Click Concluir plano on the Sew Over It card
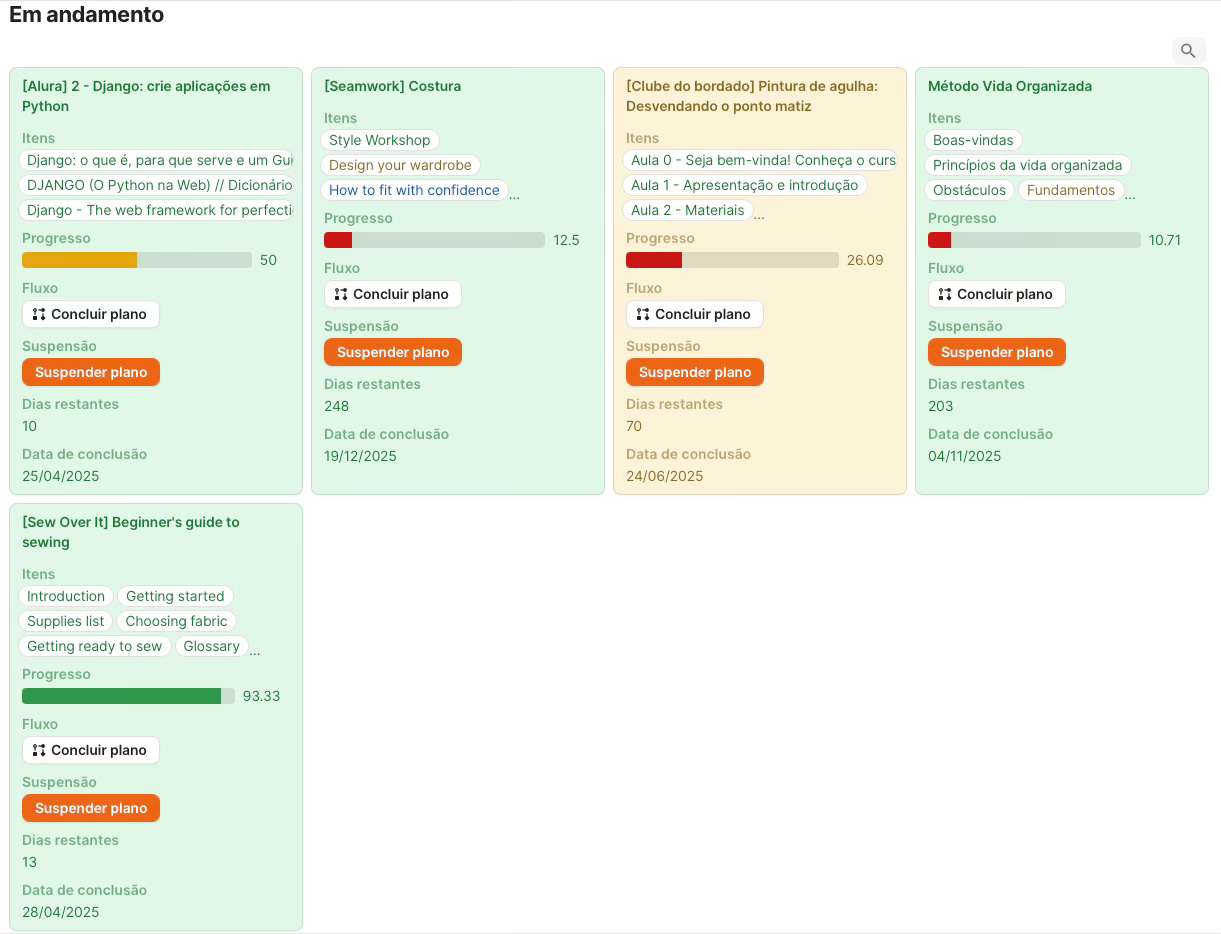Viewport: 1221px width, 934px height. (x=91, y=750)
